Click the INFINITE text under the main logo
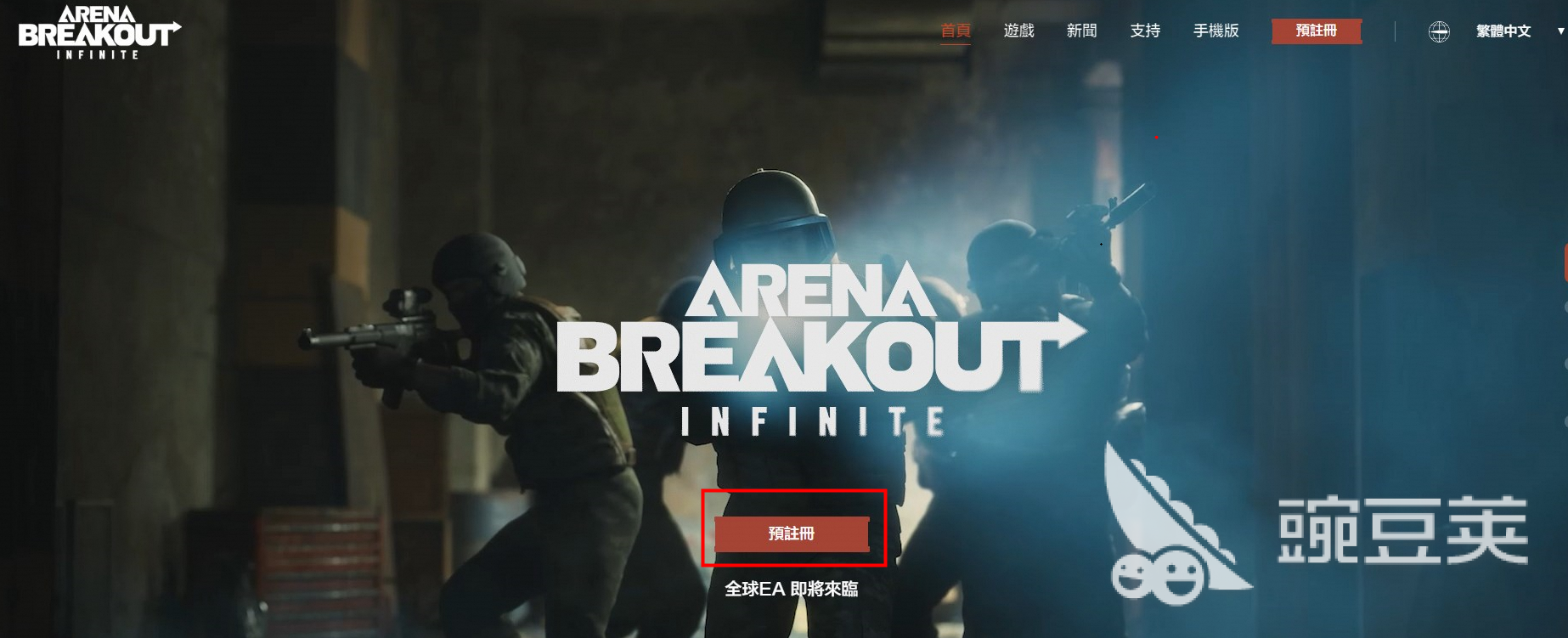This screenshot has width=1568, height=638. 813,421
